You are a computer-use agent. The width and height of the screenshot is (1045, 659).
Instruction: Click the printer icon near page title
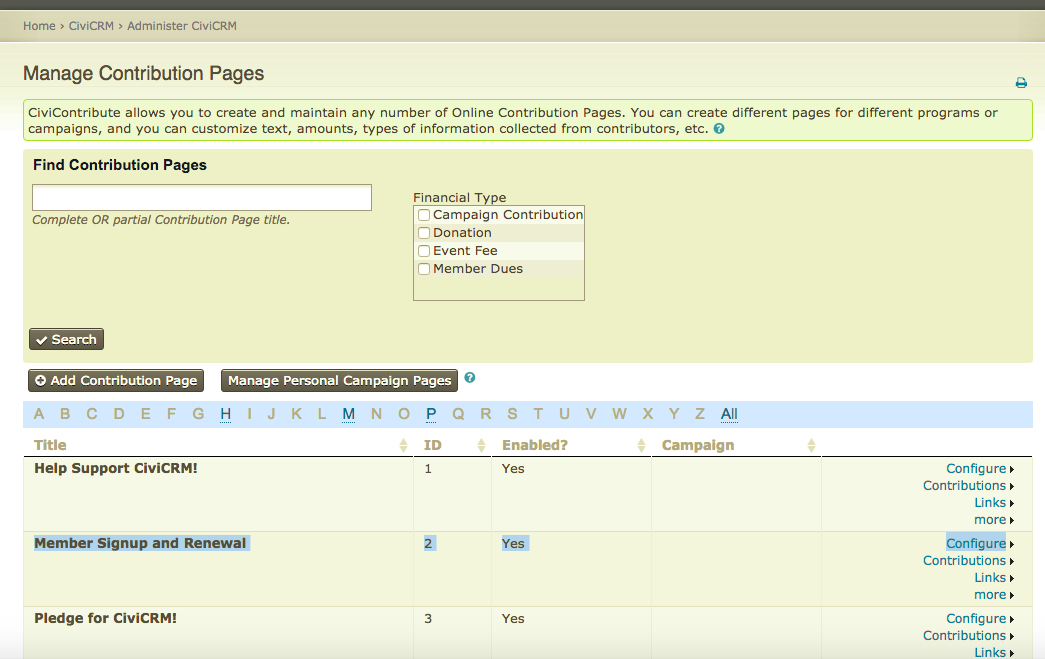tap(1021, 83)
